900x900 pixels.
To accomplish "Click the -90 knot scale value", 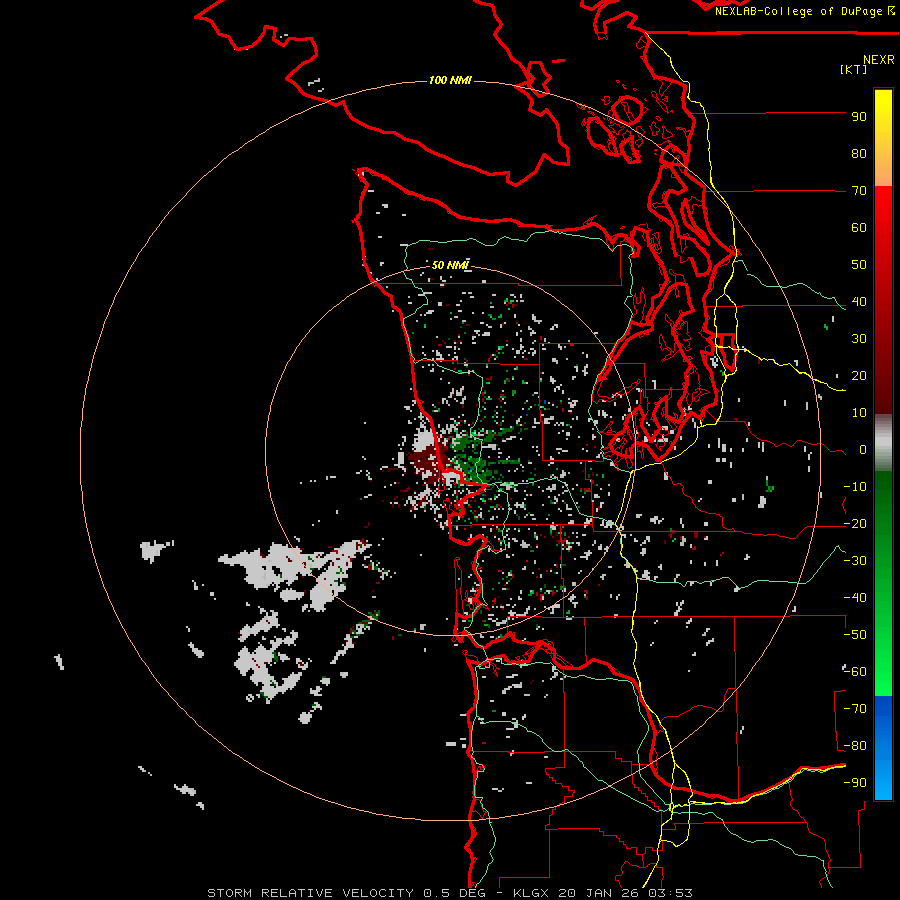I will tap(855, 783).
